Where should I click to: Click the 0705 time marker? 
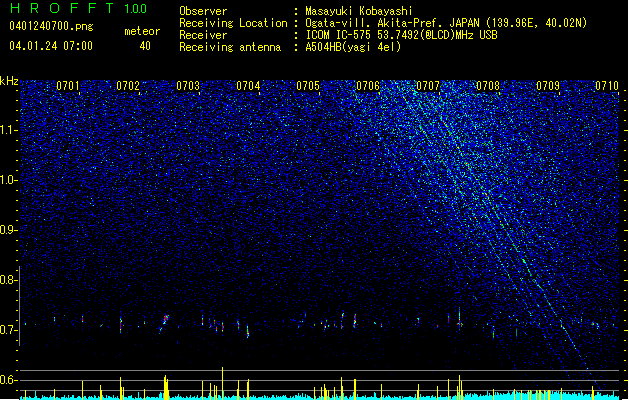[308, 86]
